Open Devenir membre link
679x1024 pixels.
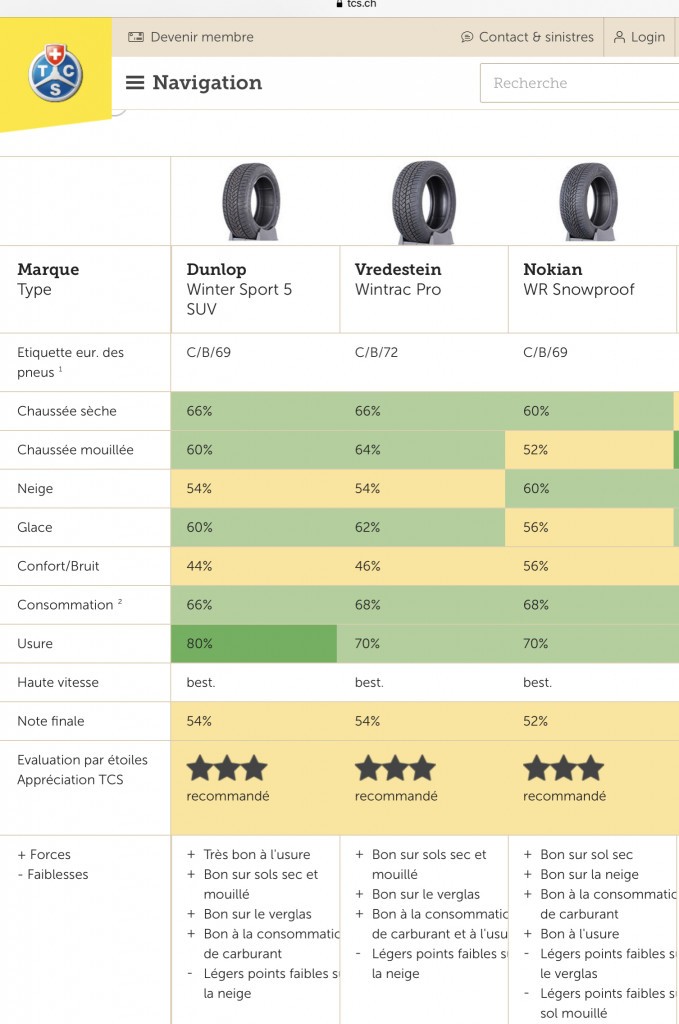[x=202, y=37]
